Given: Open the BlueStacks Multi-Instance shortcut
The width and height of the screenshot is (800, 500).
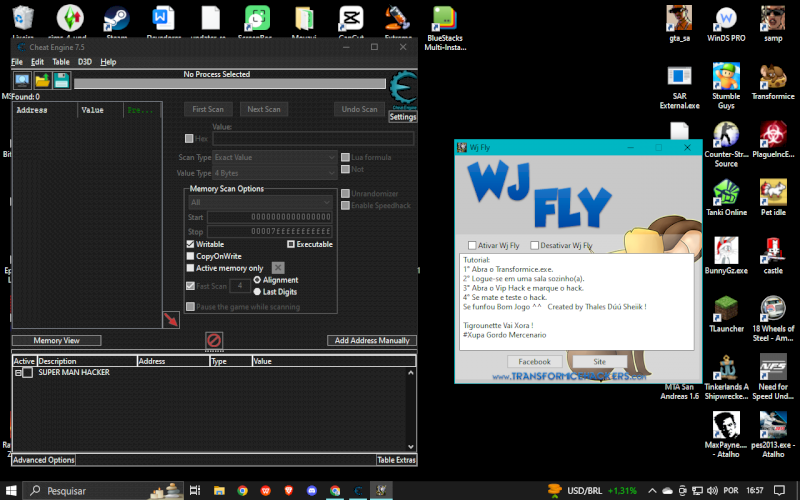Looking at the screenshot, I should (x=445, y=28).
